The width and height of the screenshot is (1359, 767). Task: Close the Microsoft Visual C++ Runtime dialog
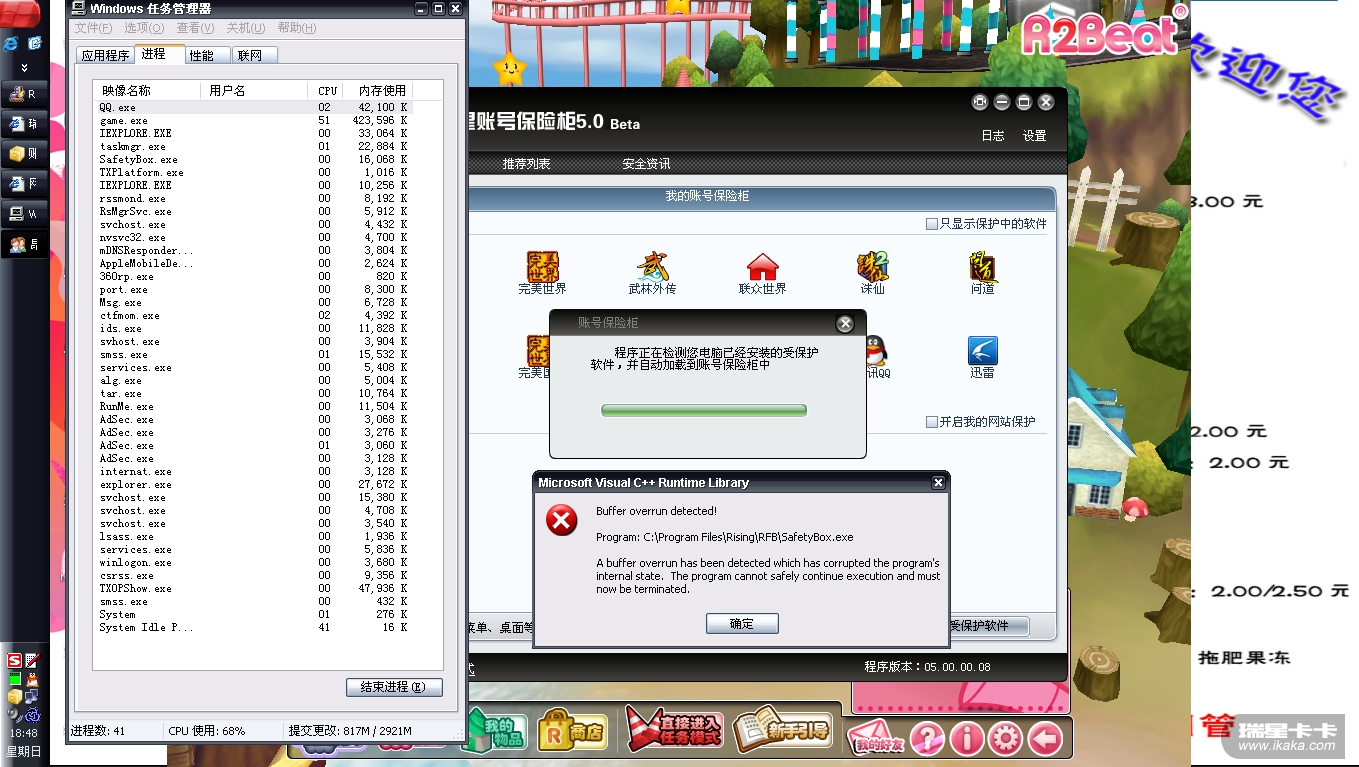(938, 483)
